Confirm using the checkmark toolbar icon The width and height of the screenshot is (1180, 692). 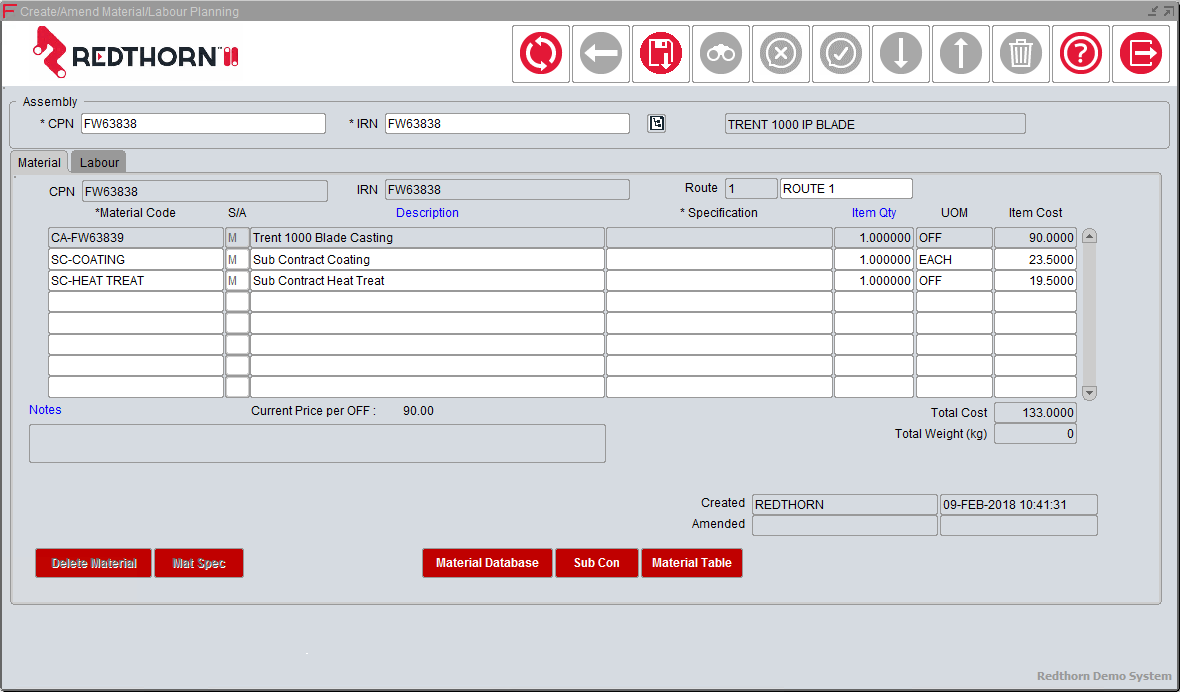(x=840, y=53)
